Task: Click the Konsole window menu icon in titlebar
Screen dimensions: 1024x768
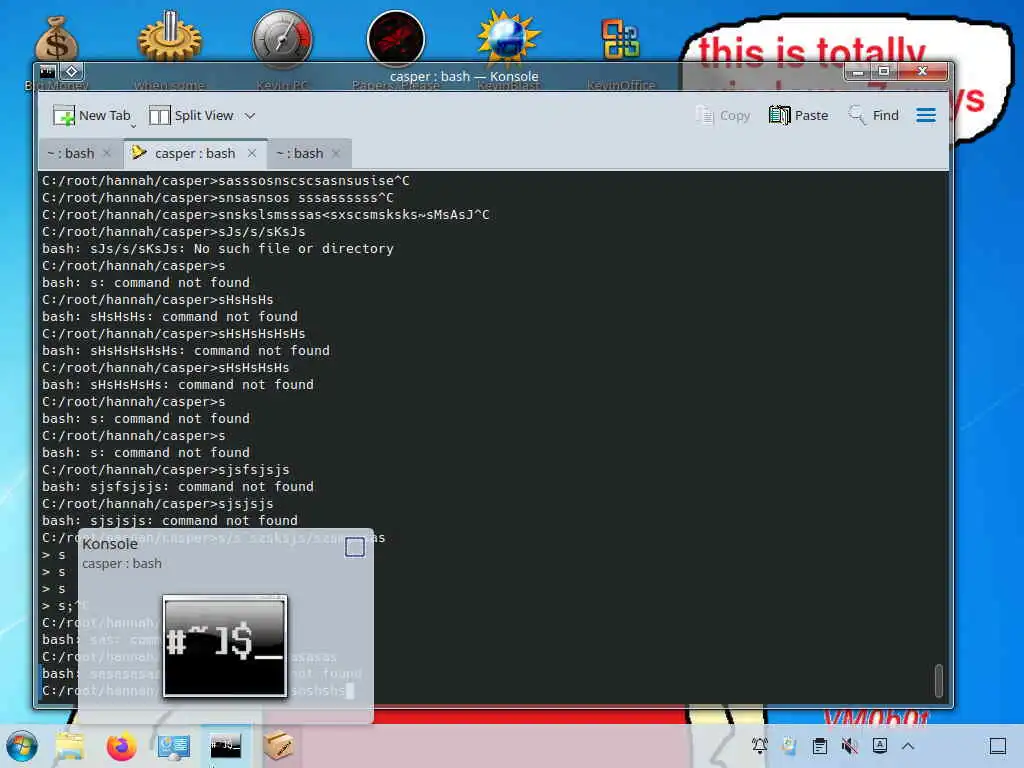Action: (x=48, y=71)
